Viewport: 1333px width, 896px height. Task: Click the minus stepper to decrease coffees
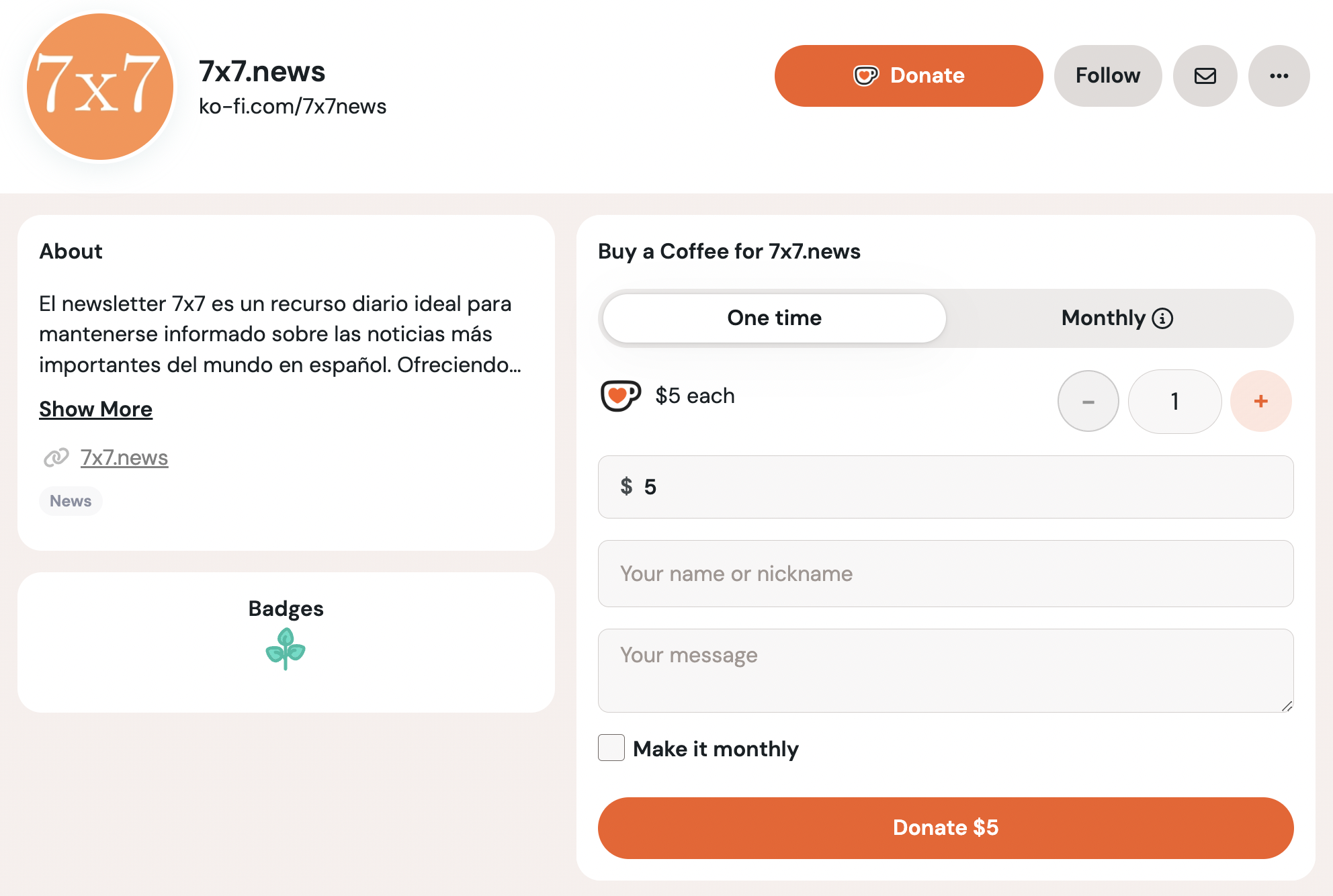[x=1089, y=401]
